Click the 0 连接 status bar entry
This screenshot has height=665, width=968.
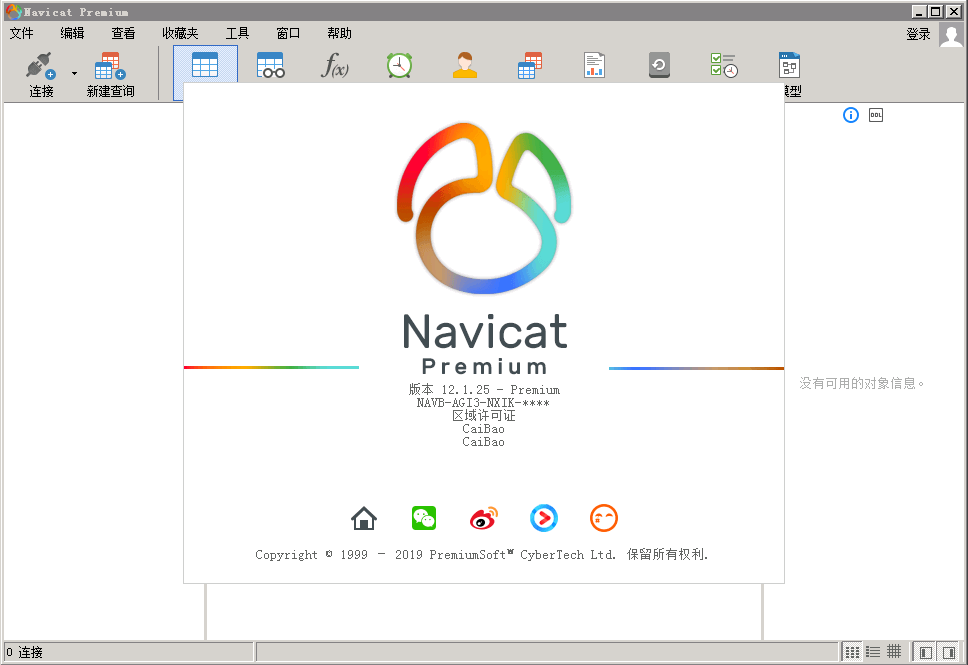tap(25, 652)
